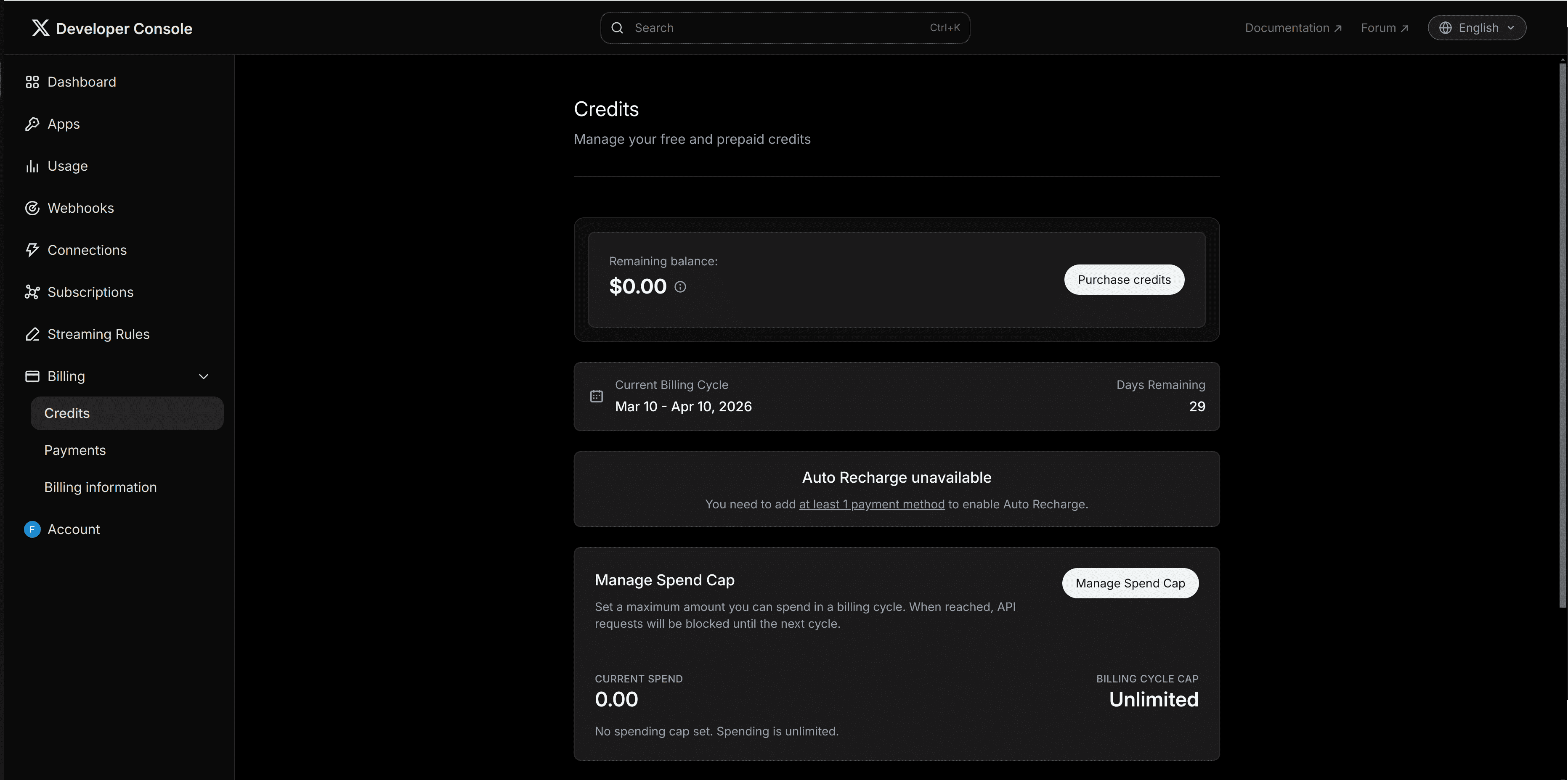1568x780 pixels.
Task: Click the Days Remaining value 29
Action: (1197, 407)
